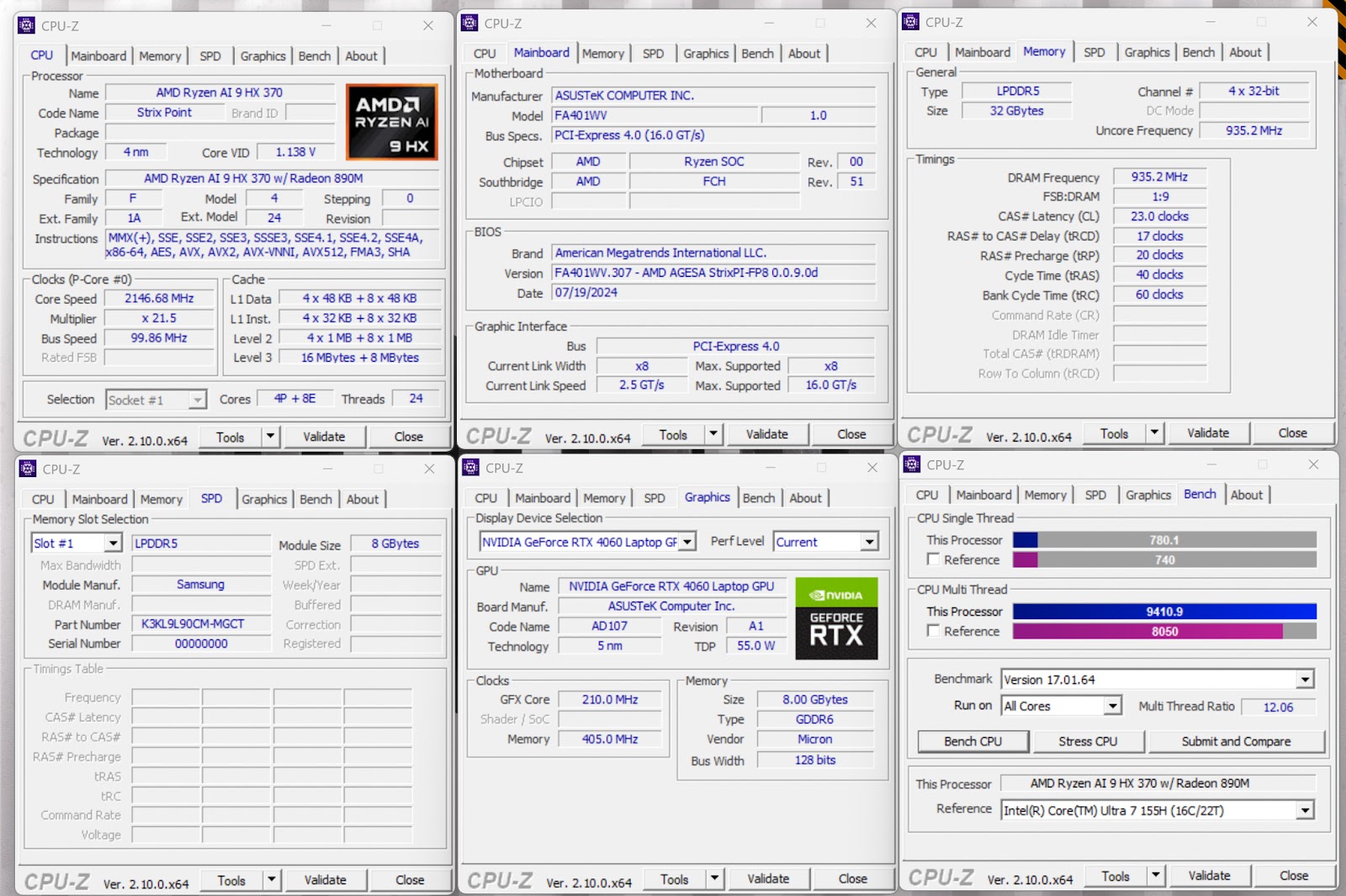The height and width of the screenshot is (896, 1346).
Task: Click the Stress CPU button
Action: [1088, 741]
